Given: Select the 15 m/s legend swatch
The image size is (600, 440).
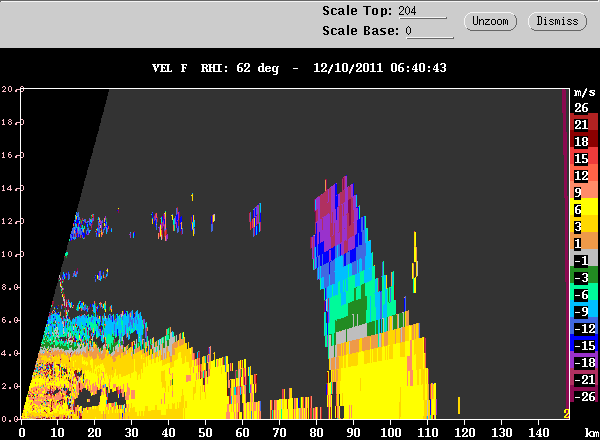Looking at the screenshot, I should click(x=584, y=156).
